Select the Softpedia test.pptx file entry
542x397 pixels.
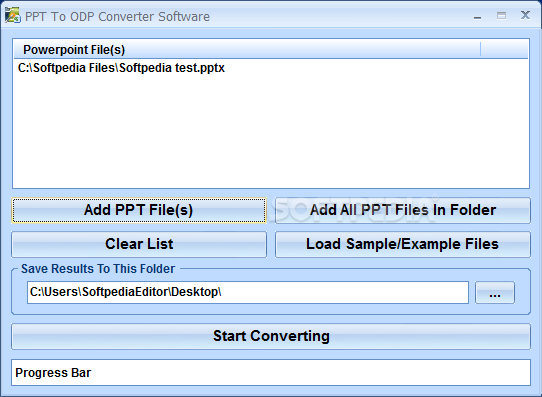[121, 68]
